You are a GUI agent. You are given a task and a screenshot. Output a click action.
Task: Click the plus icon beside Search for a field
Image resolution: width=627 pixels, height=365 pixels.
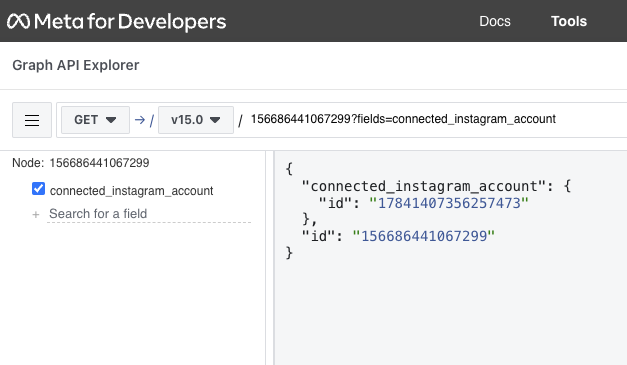[36, 215]
